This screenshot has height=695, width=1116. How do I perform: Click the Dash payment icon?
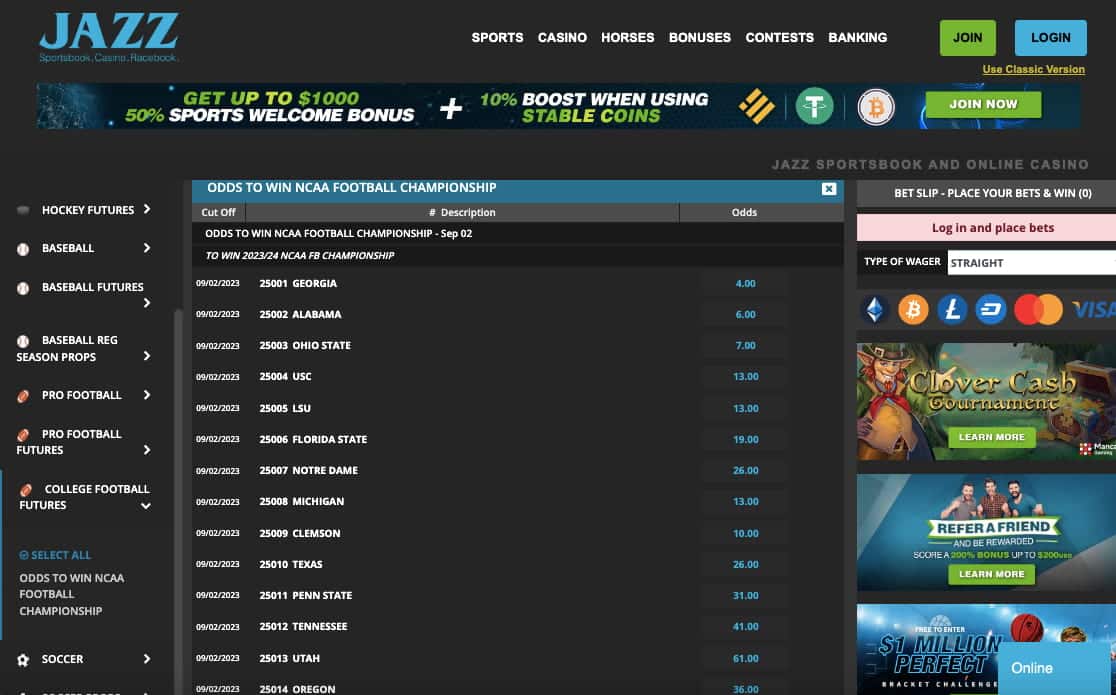[x=990, y=310]
